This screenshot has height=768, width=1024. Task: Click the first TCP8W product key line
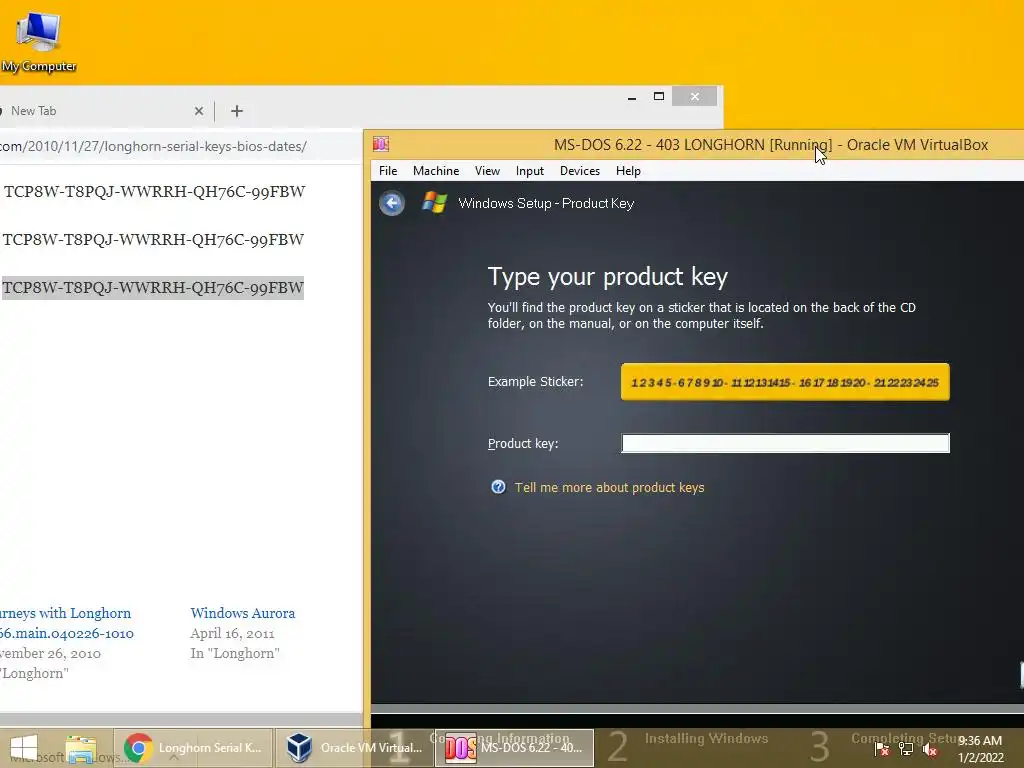(x=154, y=191)
